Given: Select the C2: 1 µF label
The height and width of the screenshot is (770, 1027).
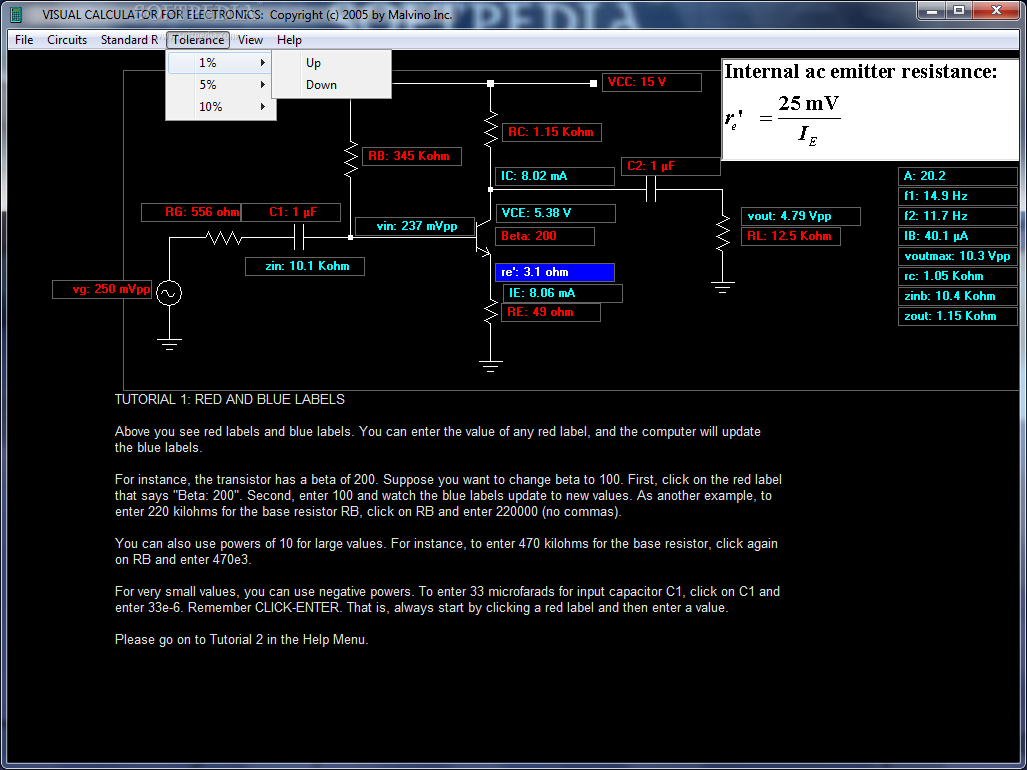Looking at the screenshot, I should coord(671,166).
